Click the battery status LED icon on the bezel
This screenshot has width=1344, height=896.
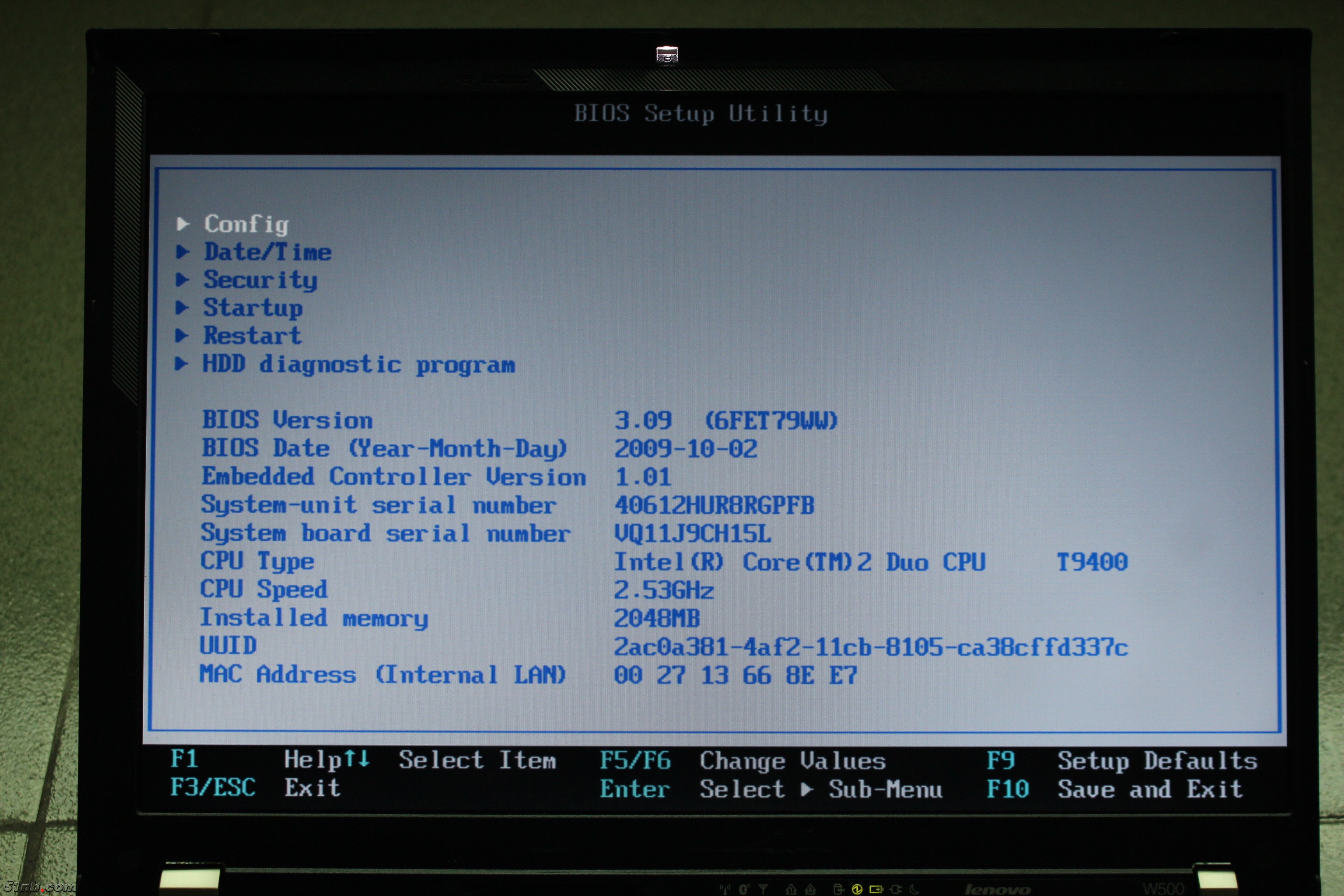point(876,890)
